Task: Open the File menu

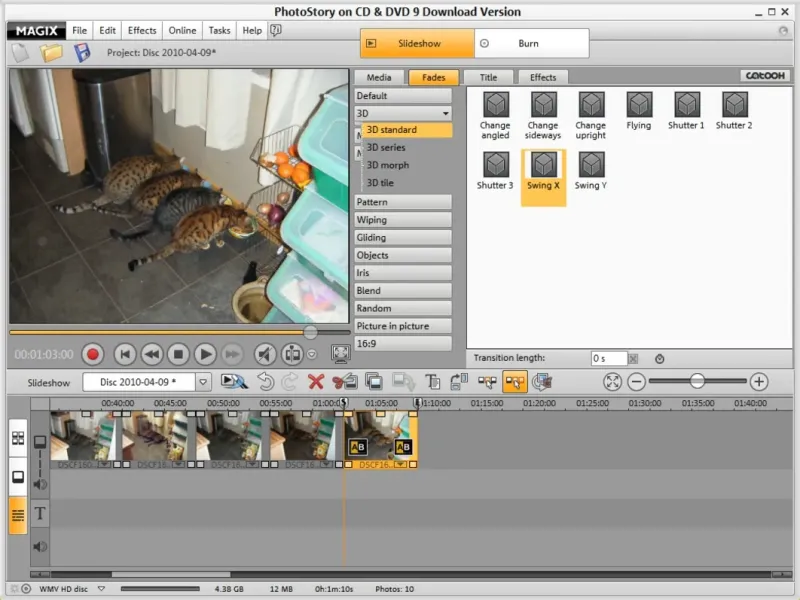Action: 80,31
